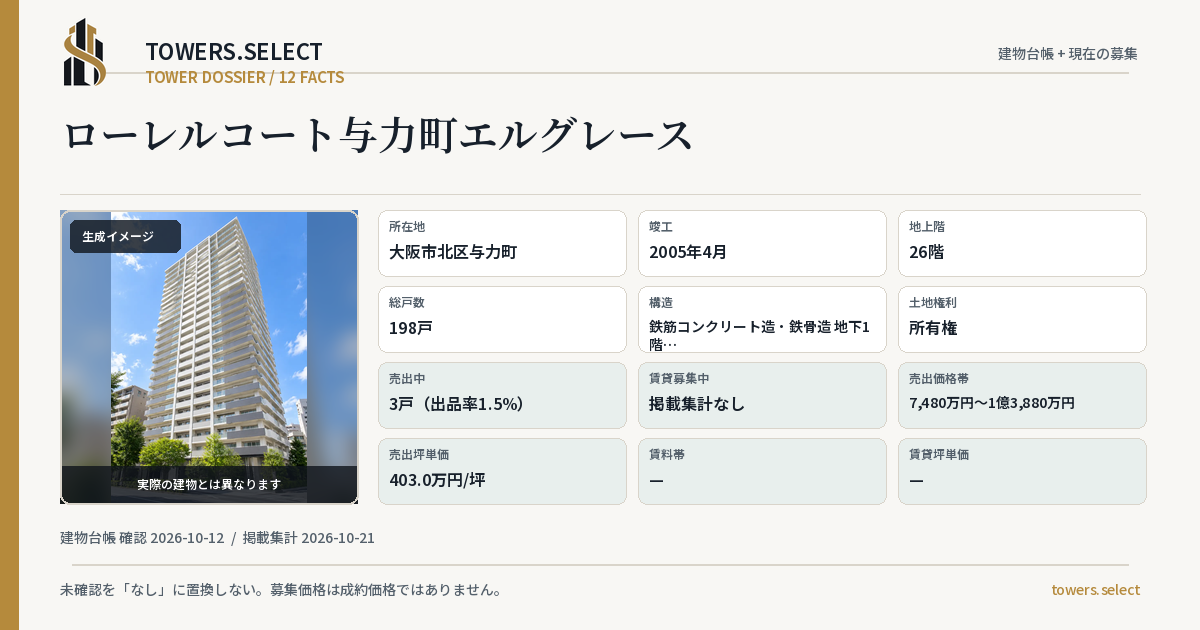
Task: Select the 所在地 大阪市北区与力町 card
Action: coord(502,243)
